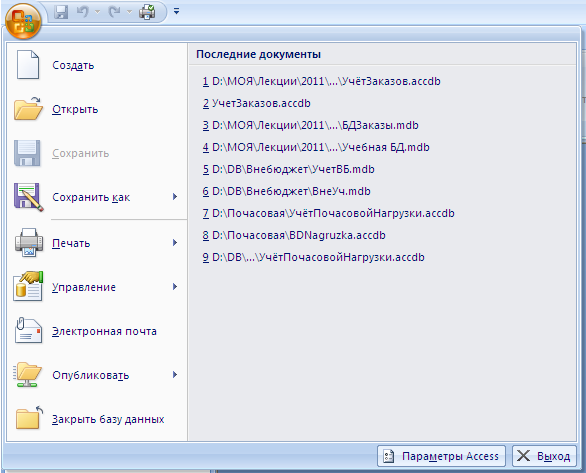Click the diskette icon next to Сохранить

click(x=27, y=153)
